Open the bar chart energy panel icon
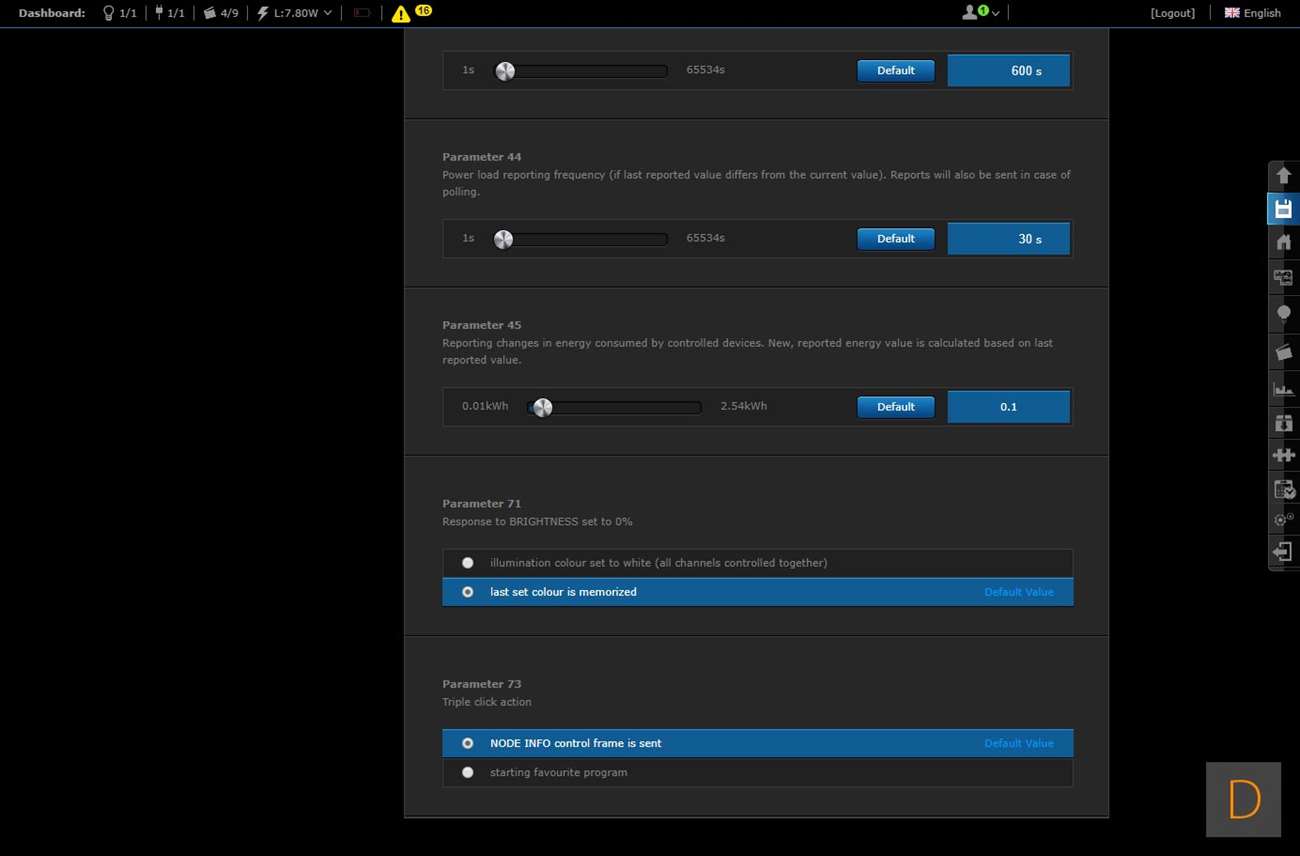 click(1283, 388)
